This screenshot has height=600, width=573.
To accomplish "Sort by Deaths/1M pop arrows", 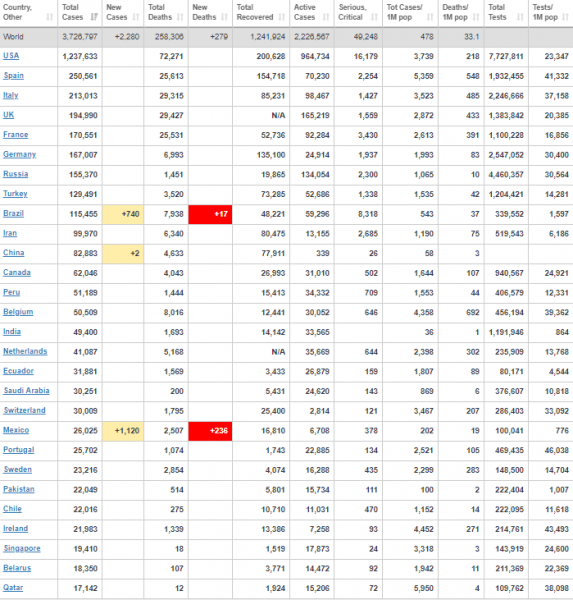I will tap(476, 17).
